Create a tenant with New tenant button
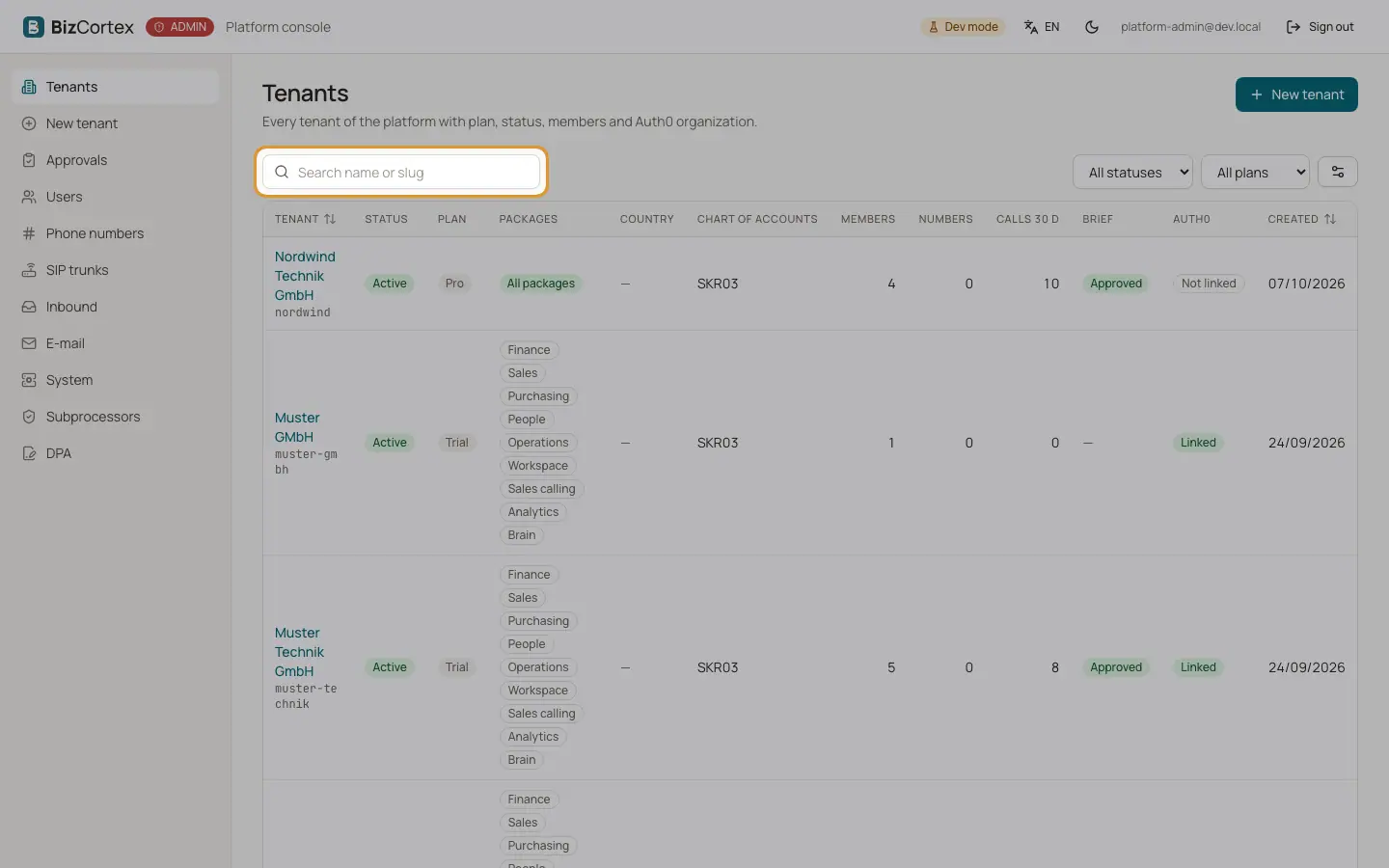The image size is (1389, 868). point(1296,95)
